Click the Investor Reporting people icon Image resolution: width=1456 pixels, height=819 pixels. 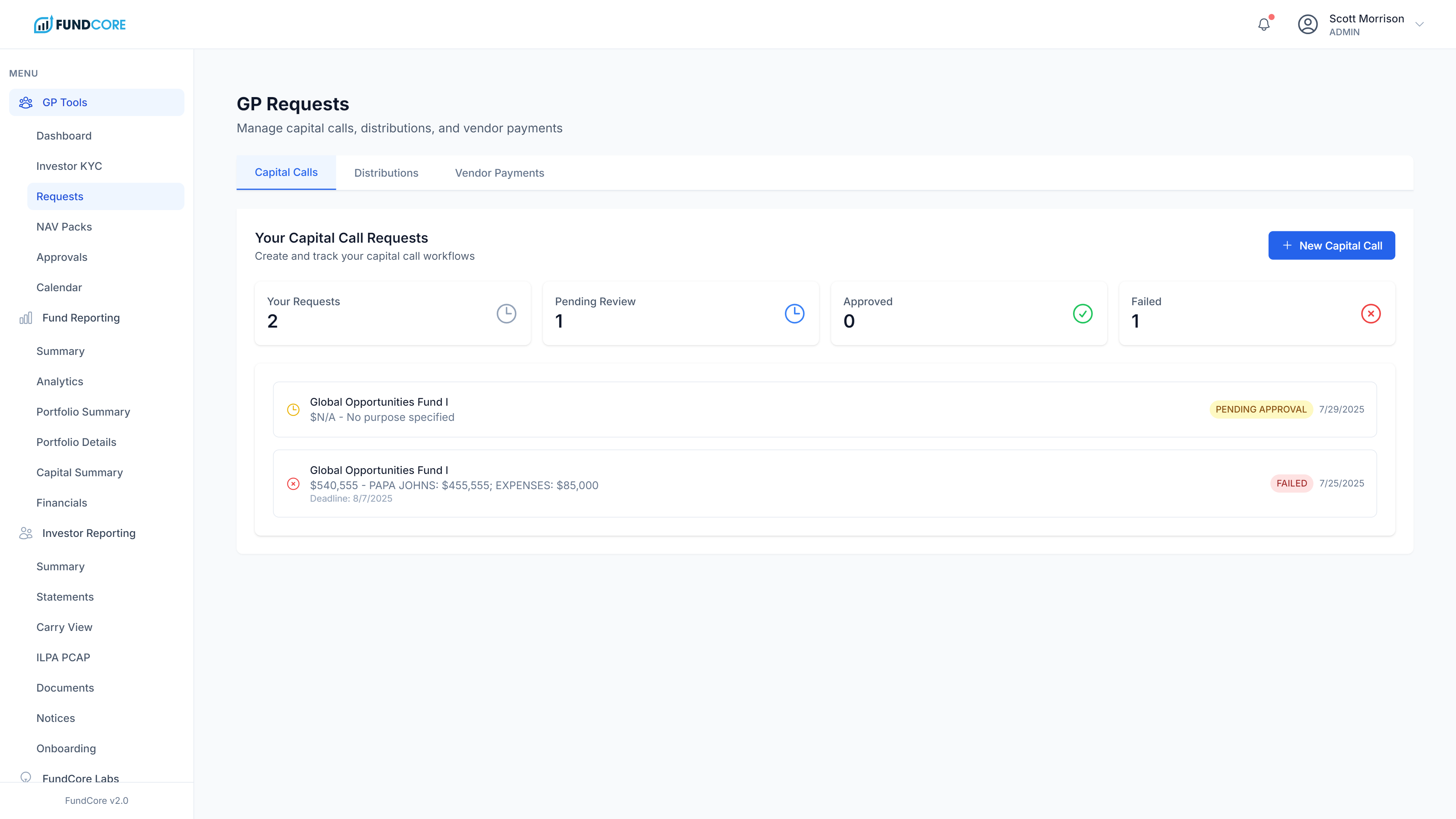coord(26,533)
